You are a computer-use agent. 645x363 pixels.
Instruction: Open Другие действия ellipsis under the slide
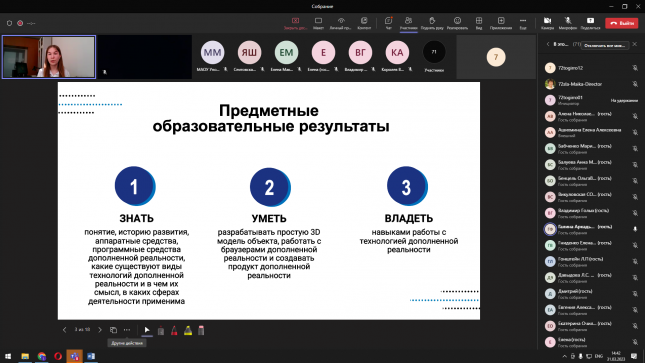[127, 330]
